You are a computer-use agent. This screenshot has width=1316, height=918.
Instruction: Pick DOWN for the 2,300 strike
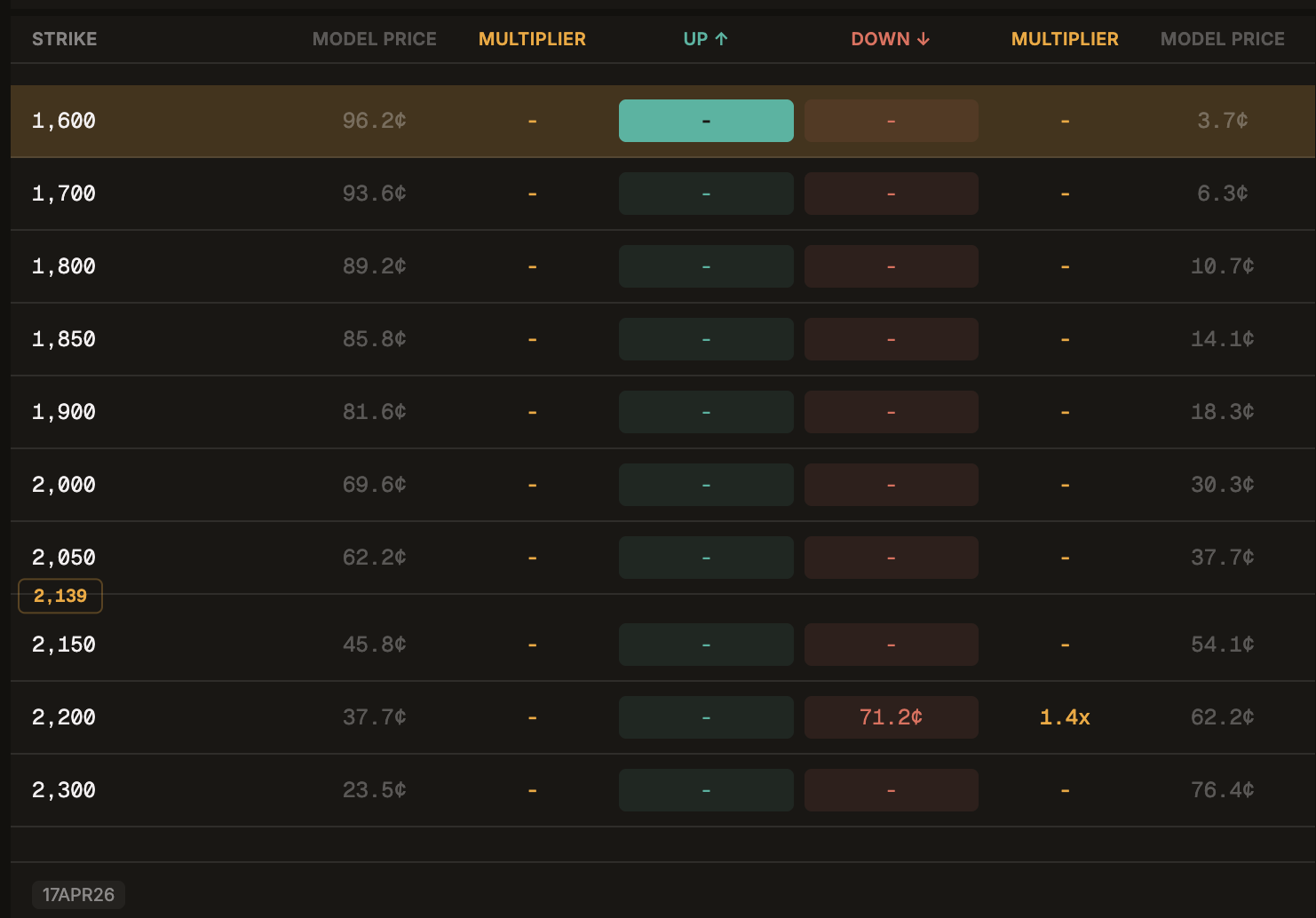click(892, 790)
